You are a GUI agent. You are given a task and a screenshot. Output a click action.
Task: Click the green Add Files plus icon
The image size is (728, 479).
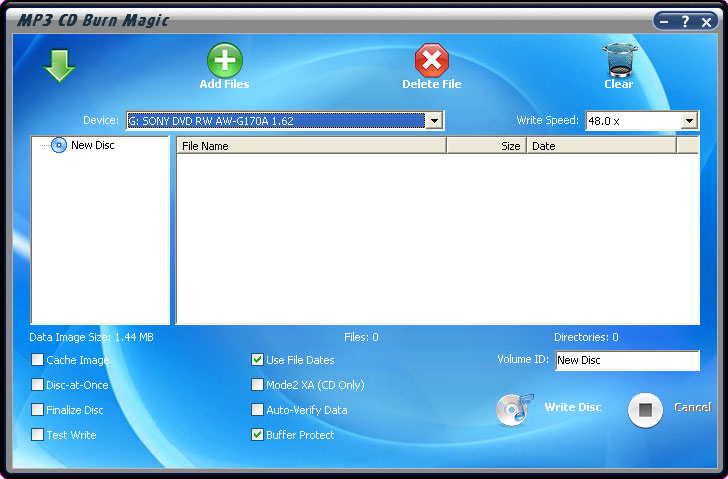tap(224, 60)
